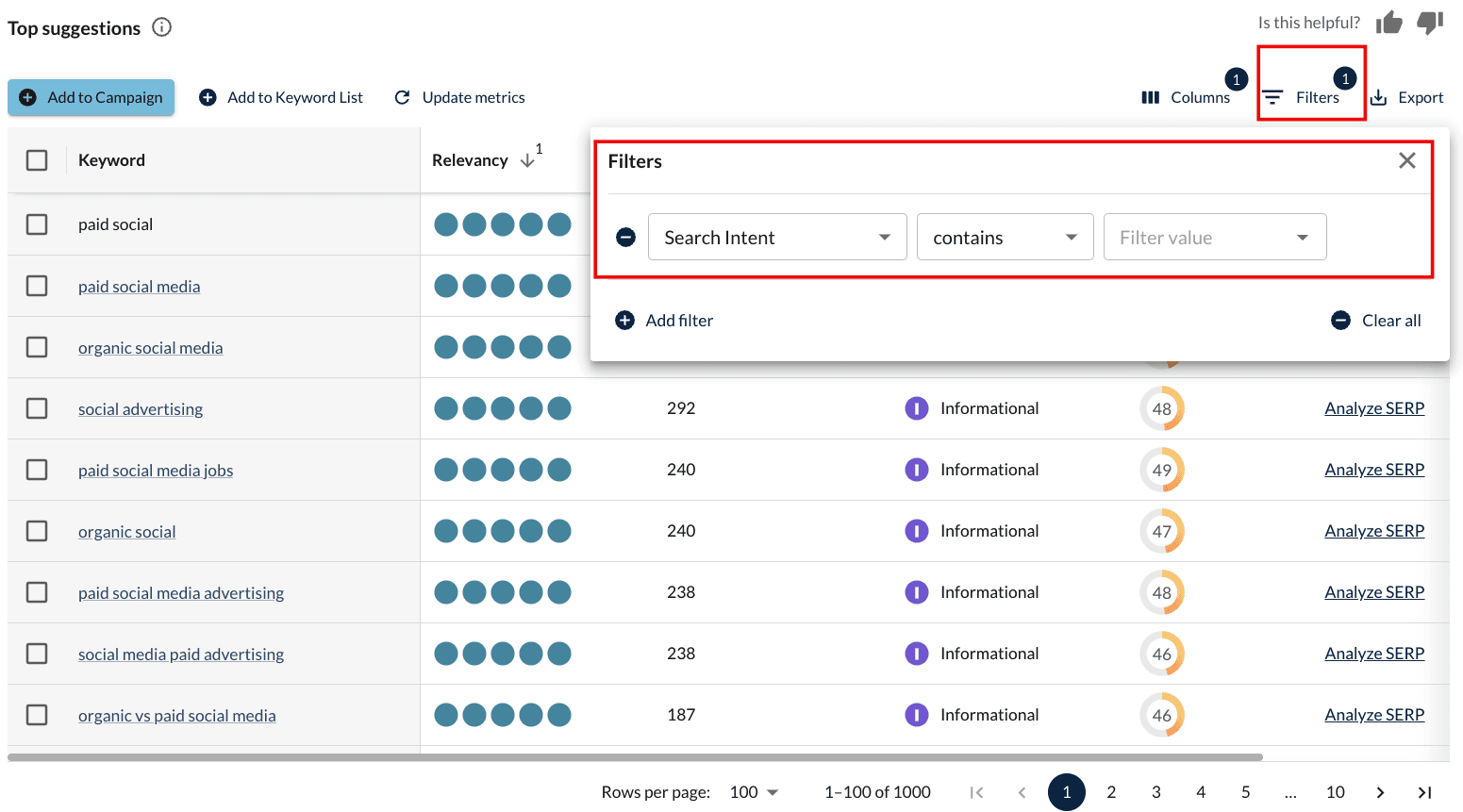
Task: Click Add to Campaign button
Action: tap(91, 97)
